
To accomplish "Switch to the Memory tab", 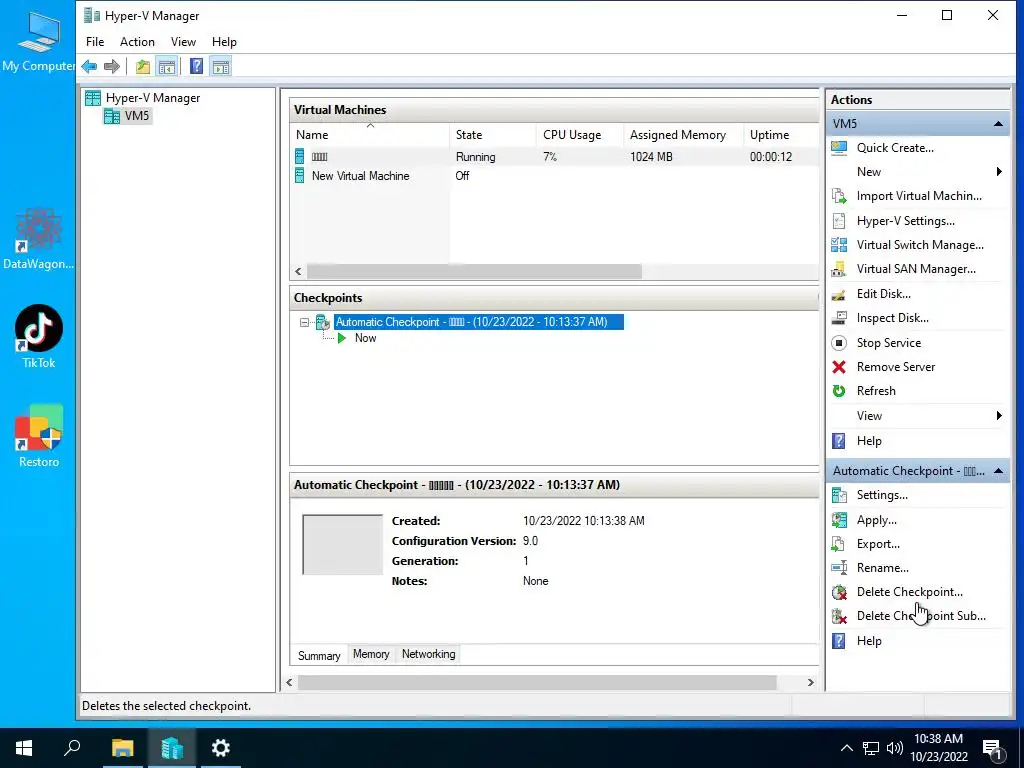I will [x=371, y=654].
